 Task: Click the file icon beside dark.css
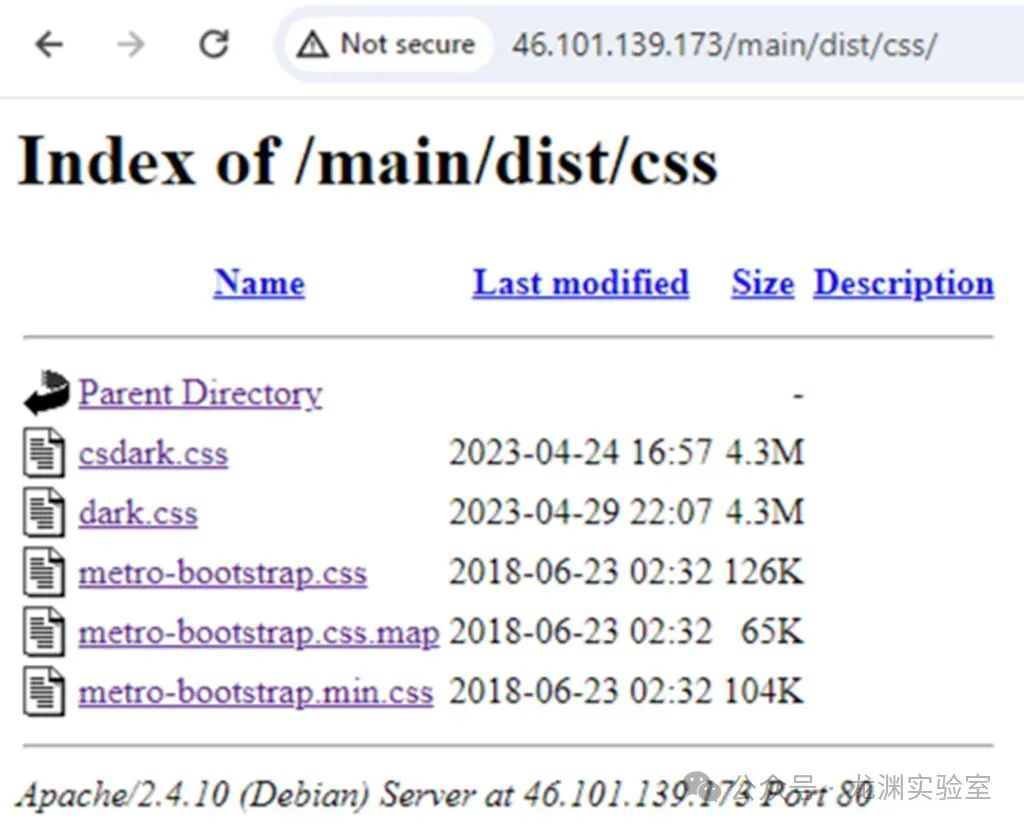pos(44,512)
